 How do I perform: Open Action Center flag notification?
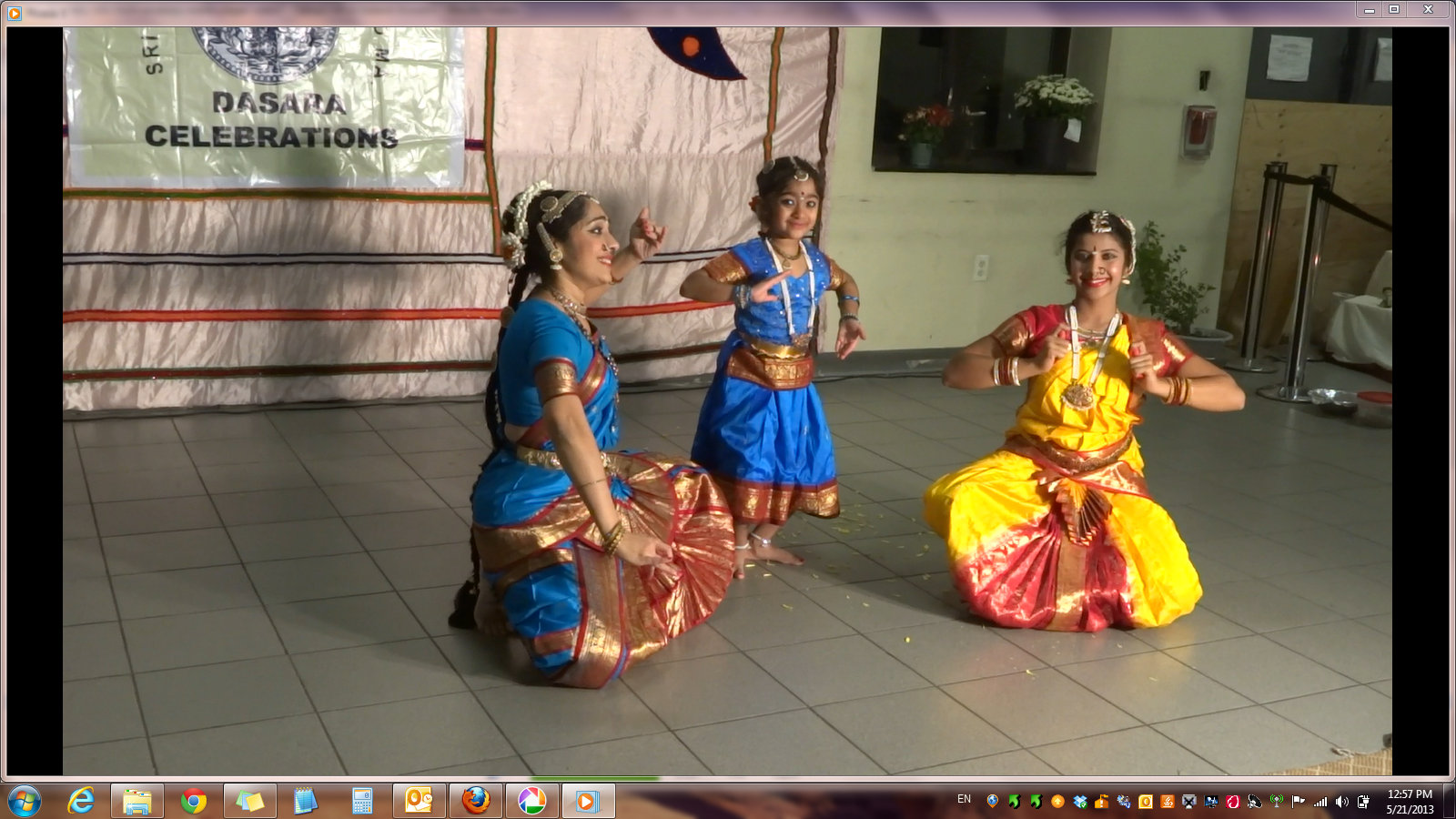(1298, 802)
